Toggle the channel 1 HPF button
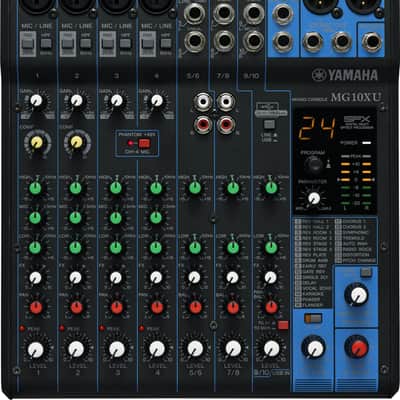This screenshot has width=400, height=400. pos(46,43)
